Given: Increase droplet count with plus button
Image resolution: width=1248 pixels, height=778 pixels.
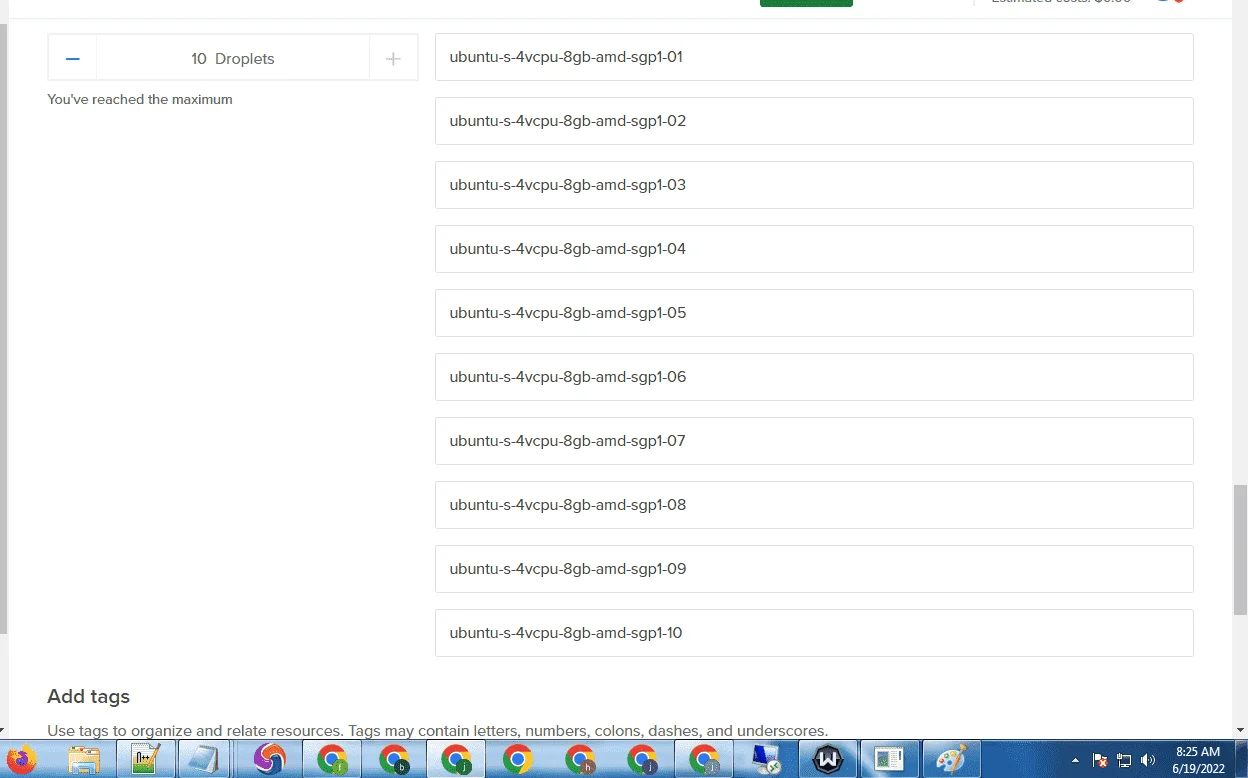Looking at the screenshot, I should point(393,59).
